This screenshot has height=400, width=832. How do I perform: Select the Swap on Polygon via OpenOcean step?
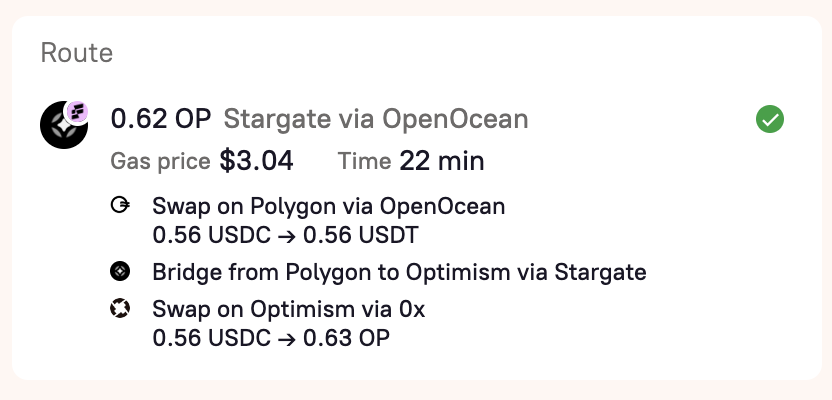coord(328,206)
